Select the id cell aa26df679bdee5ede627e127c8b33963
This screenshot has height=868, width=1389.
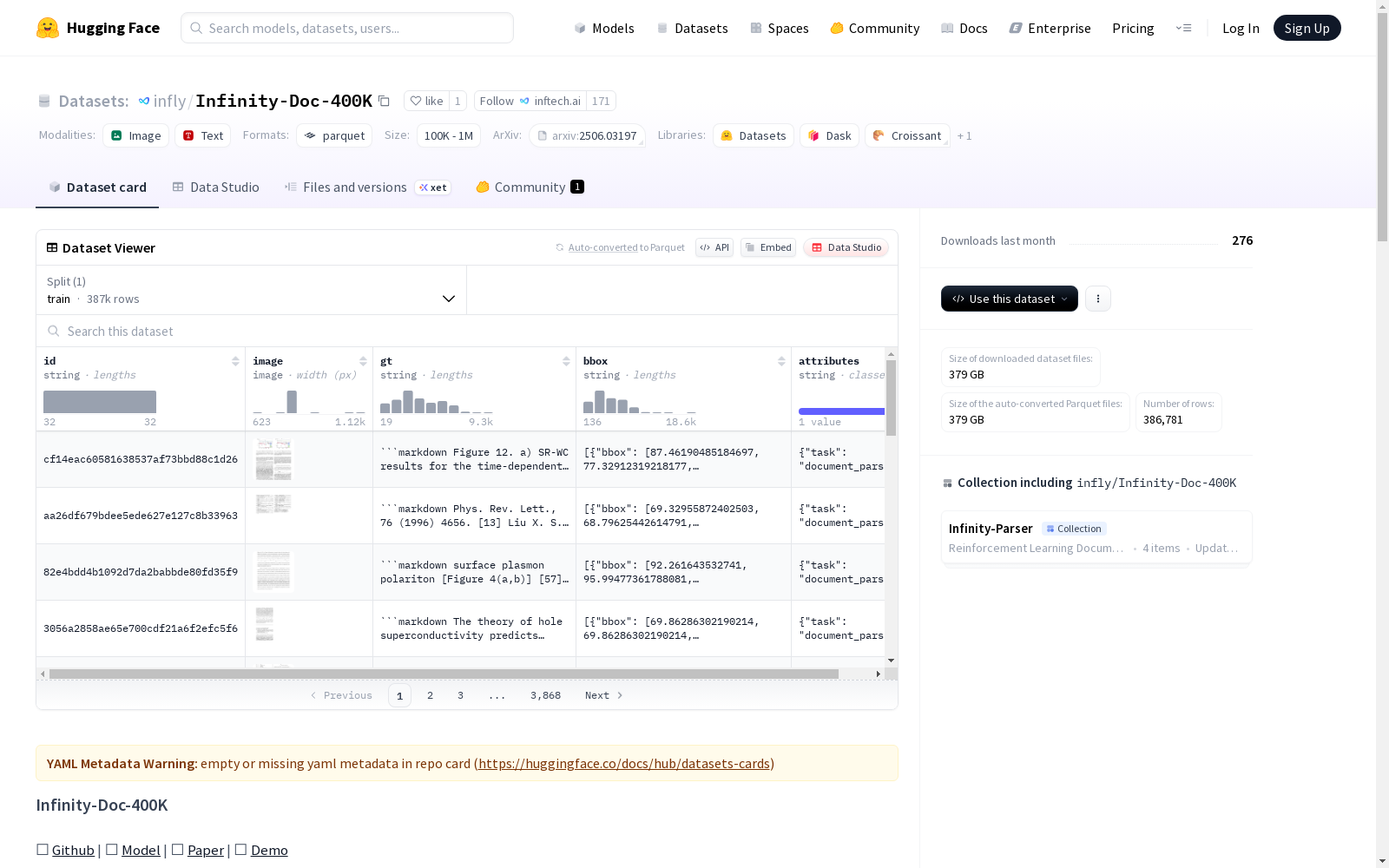[141, 516]
